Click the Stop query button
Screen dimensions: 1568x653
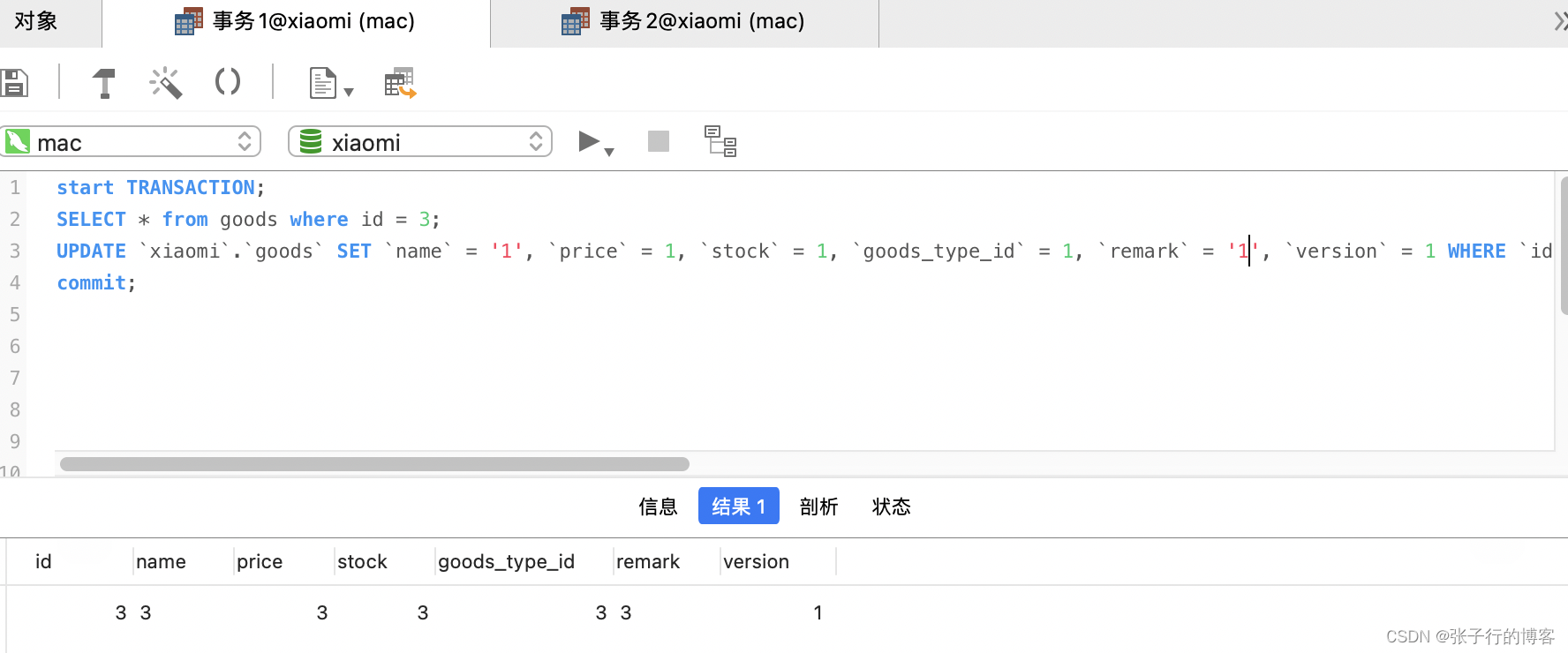[x=659, y=141]
